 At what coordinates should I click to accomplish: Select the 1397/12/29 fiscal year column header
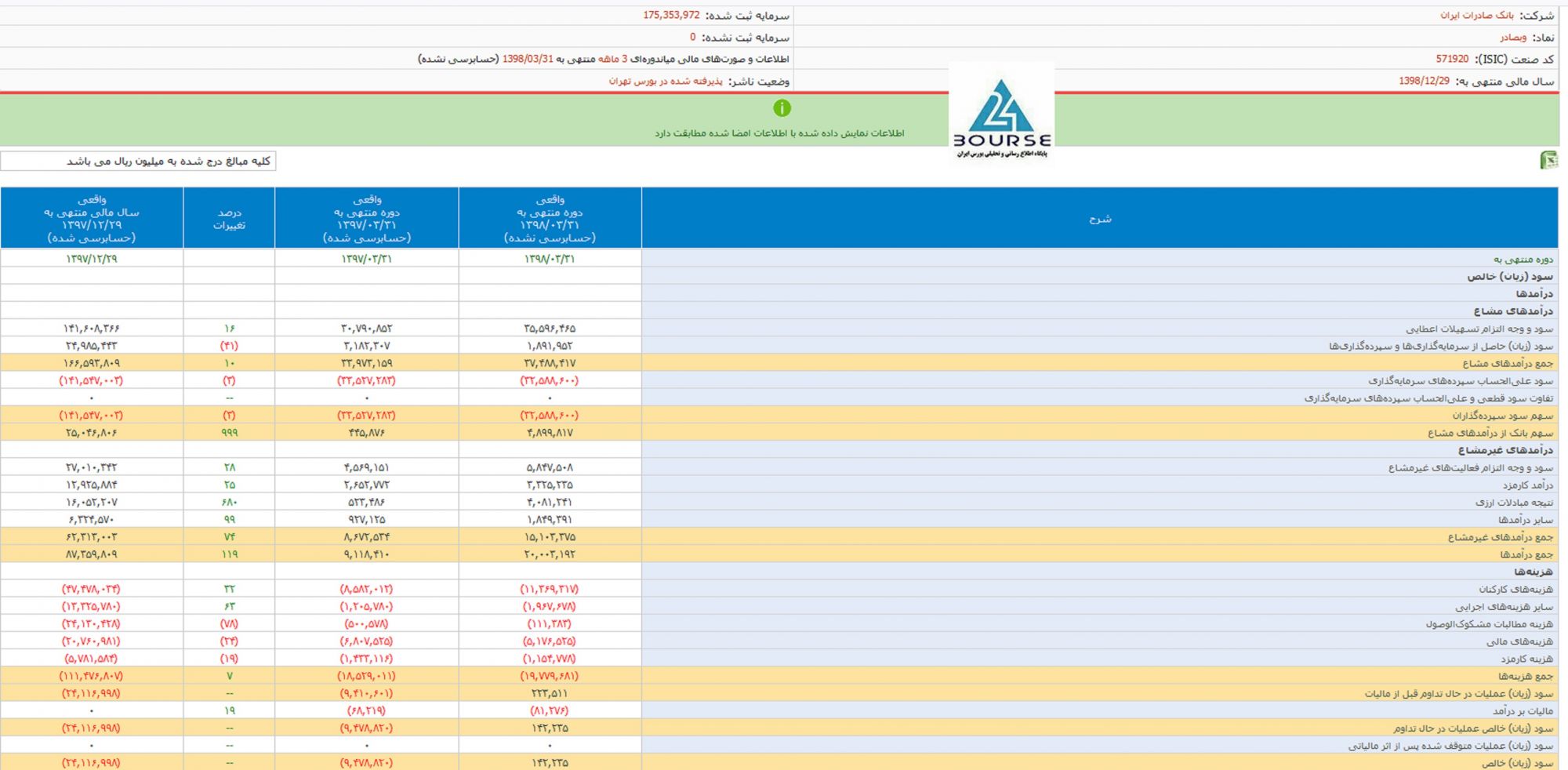[x=92, y=219]
